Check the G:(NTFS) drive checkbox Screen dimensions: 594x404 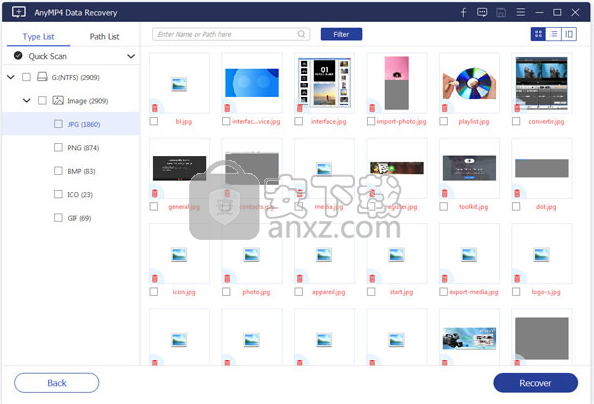26,77
